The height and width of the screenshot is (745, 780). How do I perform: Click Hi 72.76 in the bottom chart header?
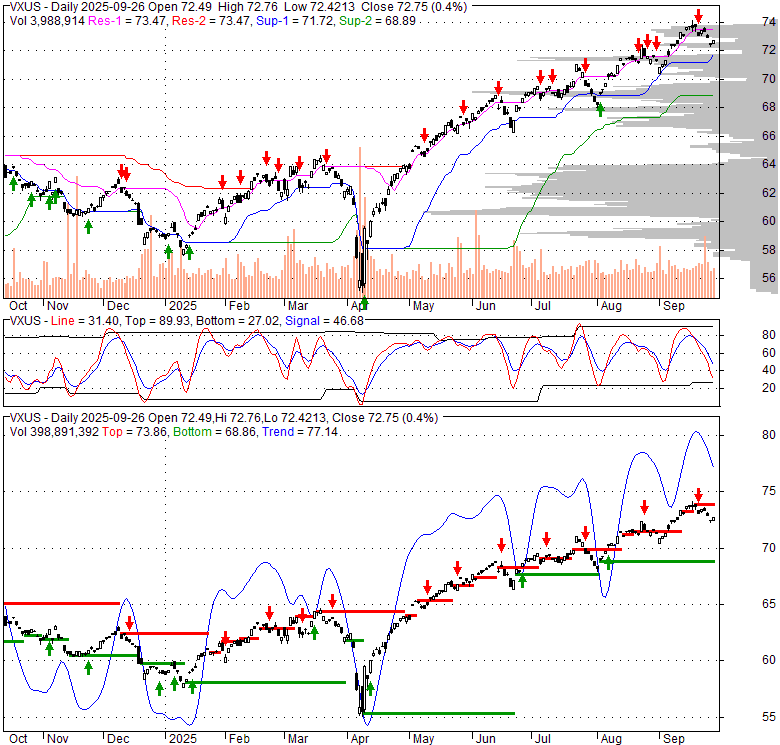pyautogui.click(x=237, y=418)
